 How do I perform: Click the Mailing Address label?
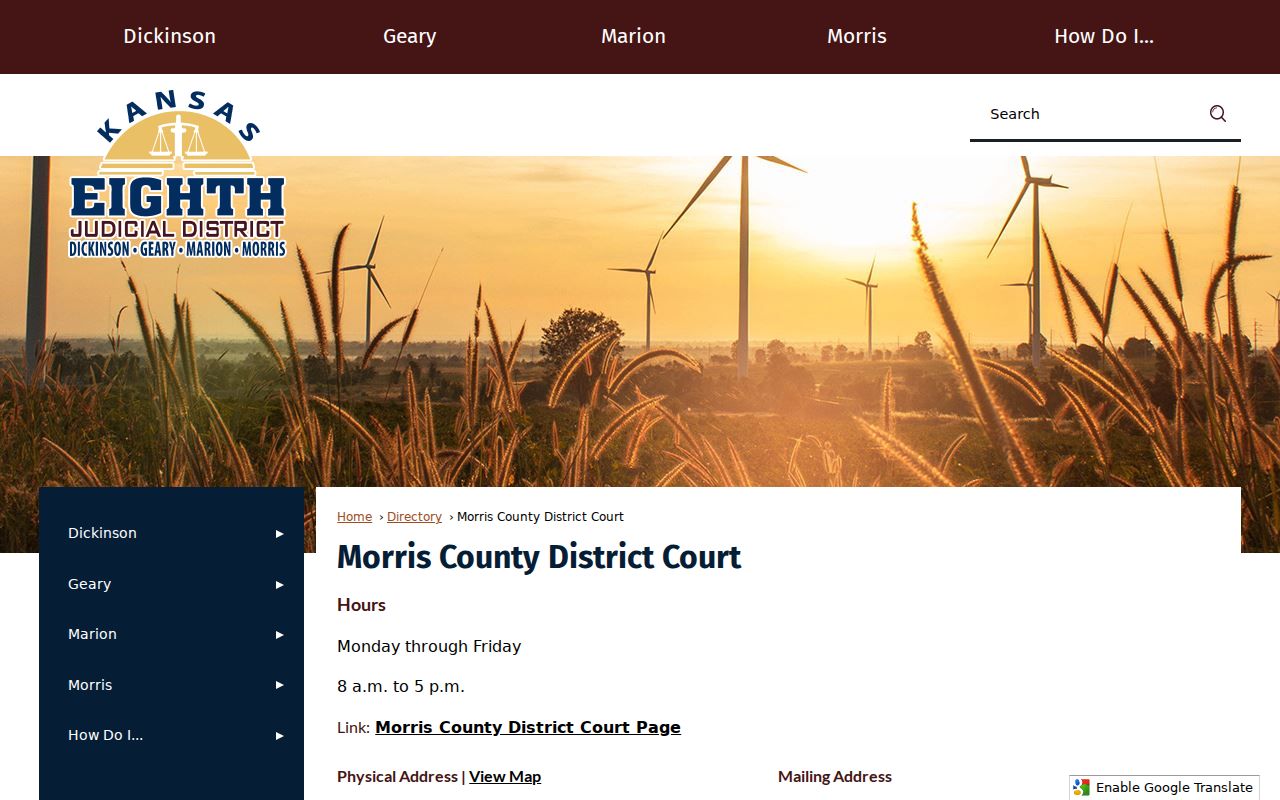coord(835,777)
